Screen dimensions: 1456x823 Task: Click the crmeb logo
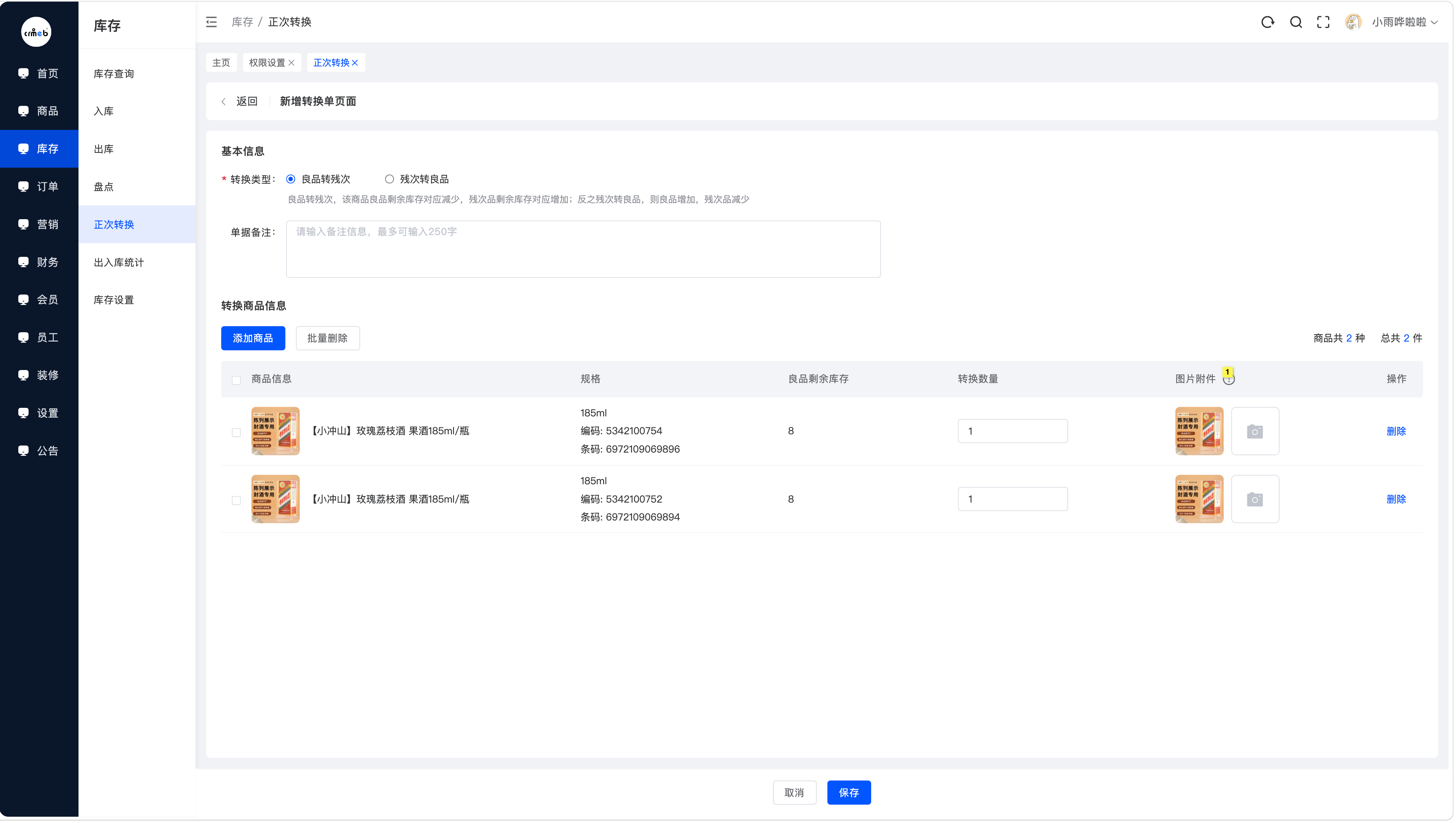[36, 32]
